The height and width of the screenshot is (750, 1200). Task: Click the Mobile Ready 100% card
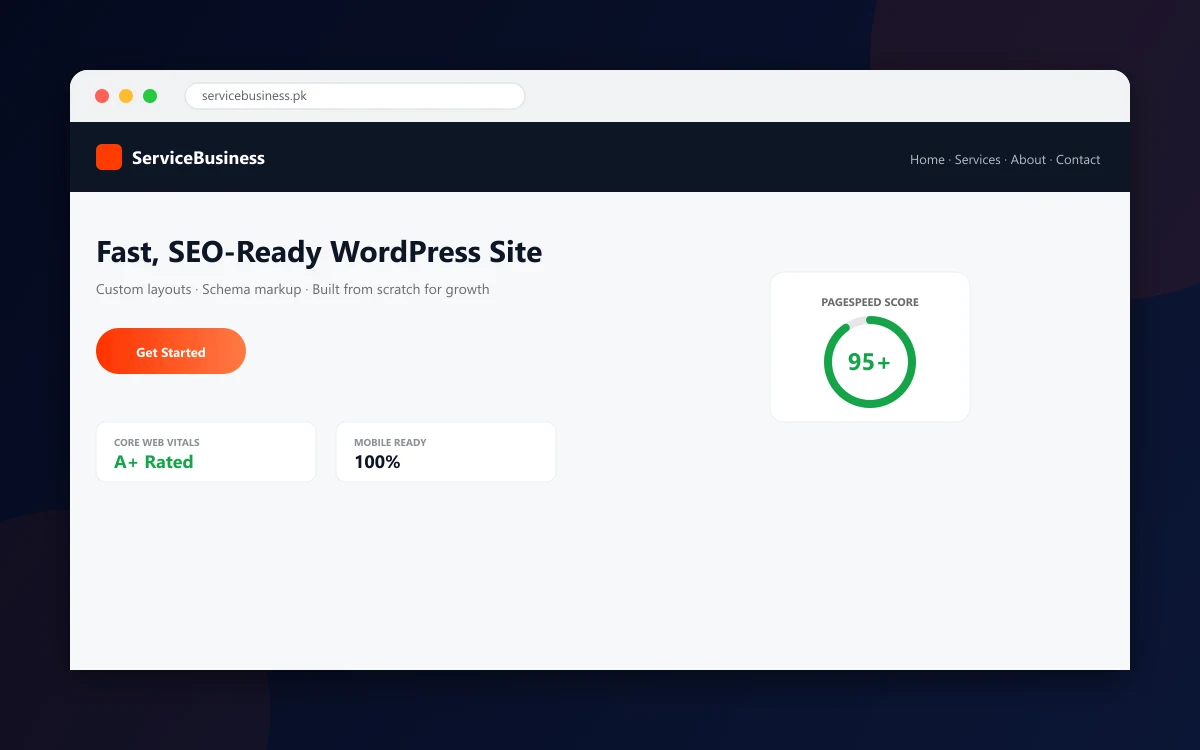point(446,452)
